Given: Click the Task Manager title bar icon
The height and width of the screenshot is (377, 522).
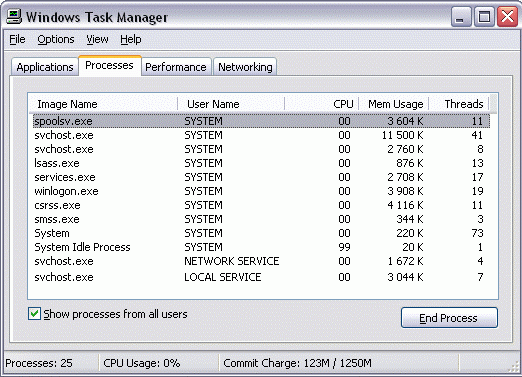Looking at the screenshot, I should 14,16.
